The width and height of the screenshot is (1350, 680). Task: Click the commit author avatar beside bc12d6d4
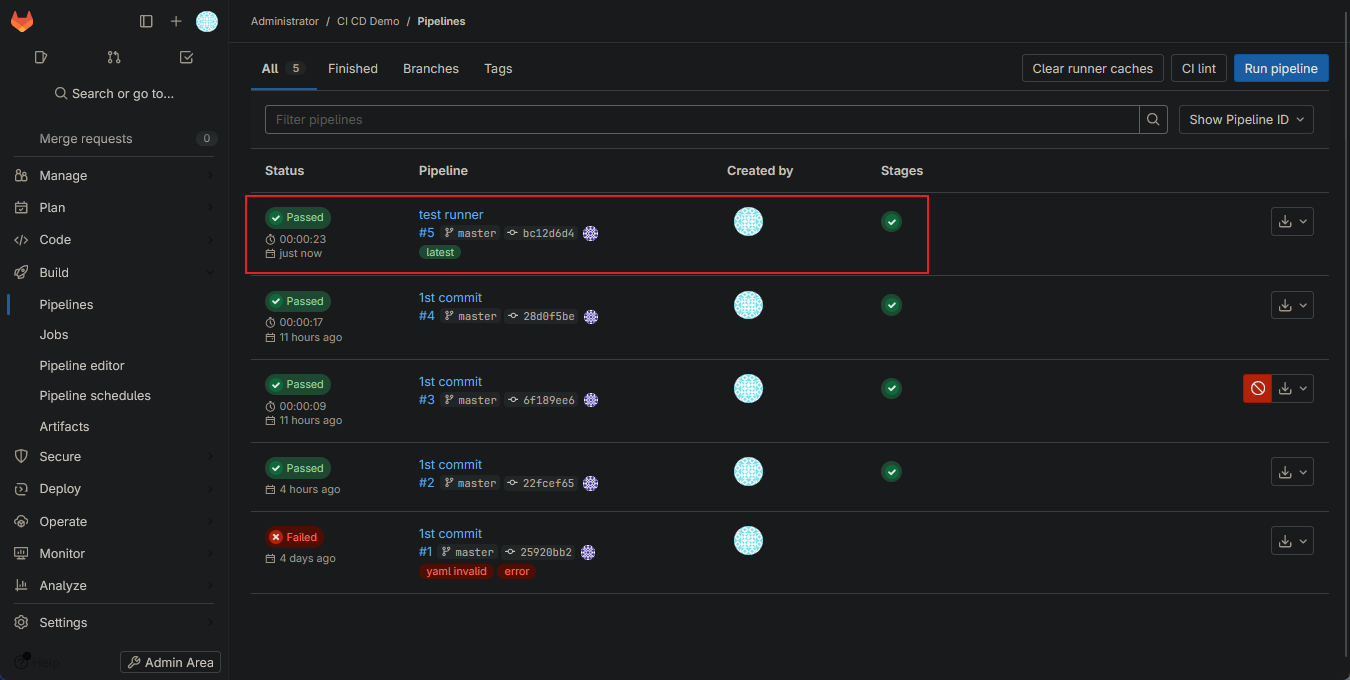591,233
